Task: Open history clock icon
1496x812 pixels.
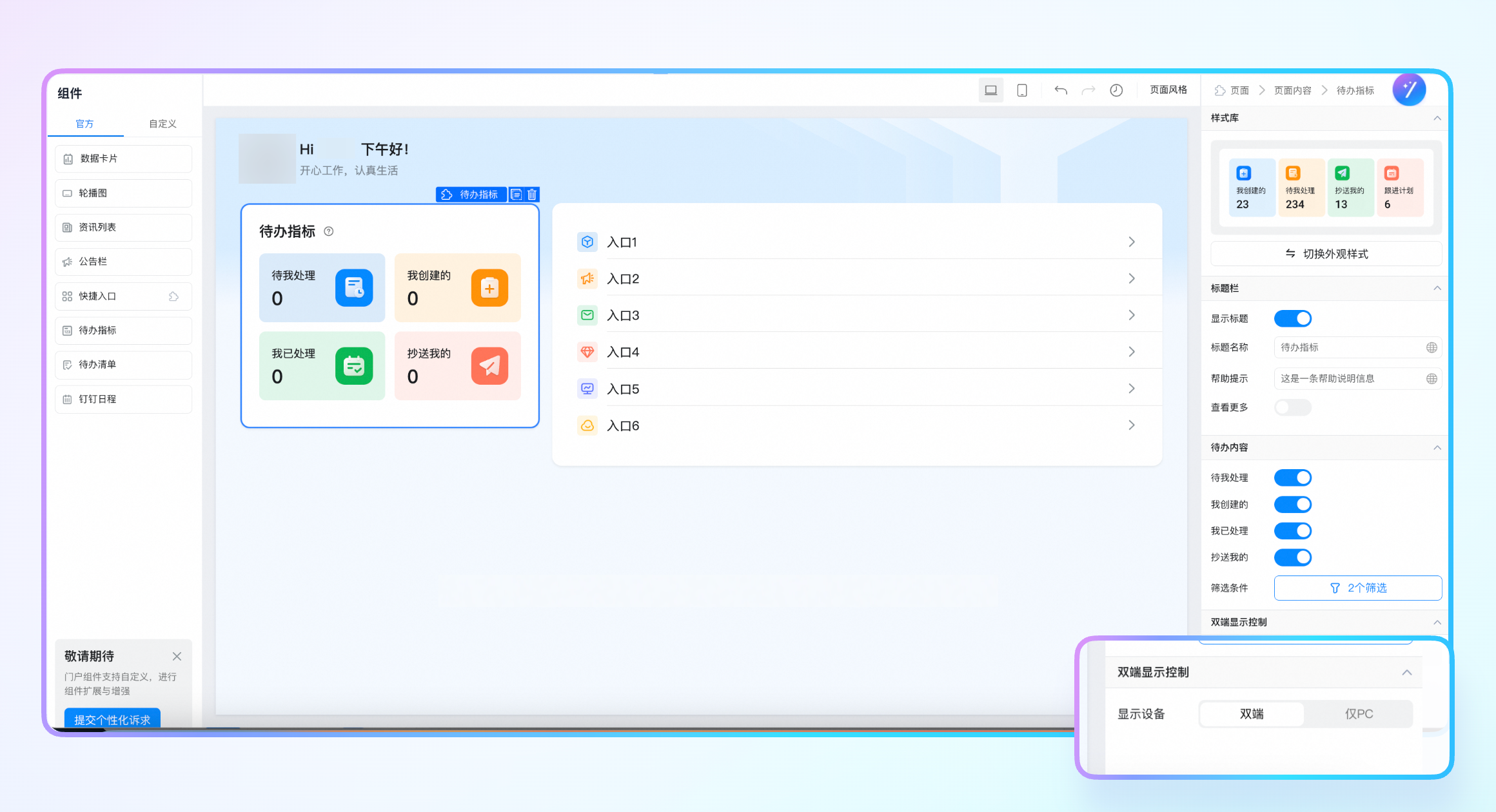Action: point(1116,90)
